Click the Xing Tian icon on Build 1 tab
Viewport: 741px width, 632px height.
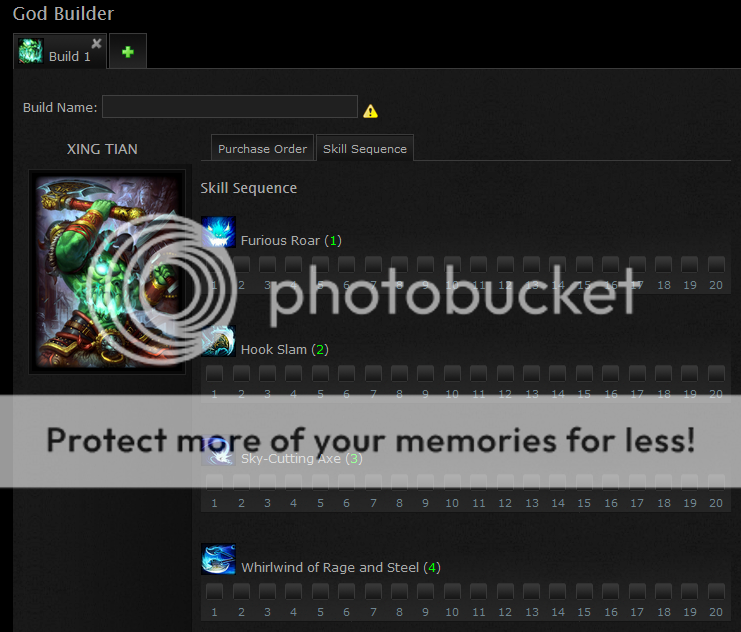31,51
